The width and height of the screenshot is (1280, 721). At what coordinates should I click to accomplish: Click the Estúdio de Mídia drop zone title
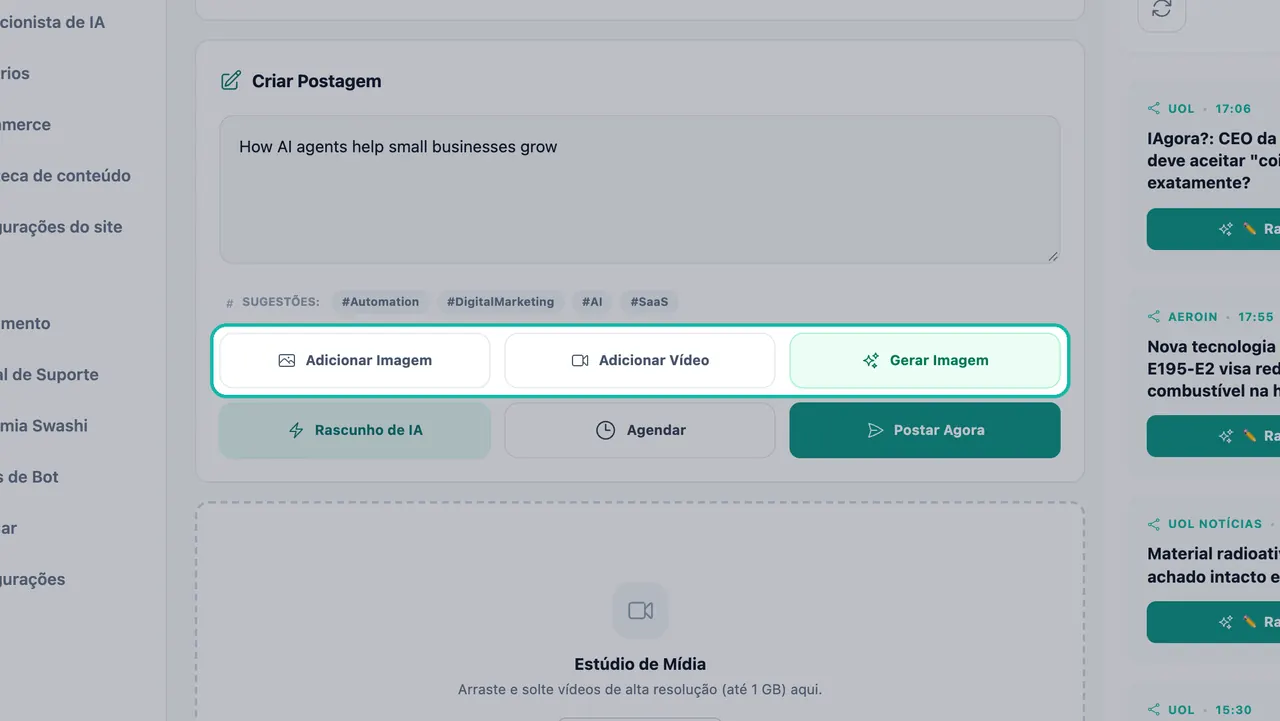pos(640,664)
